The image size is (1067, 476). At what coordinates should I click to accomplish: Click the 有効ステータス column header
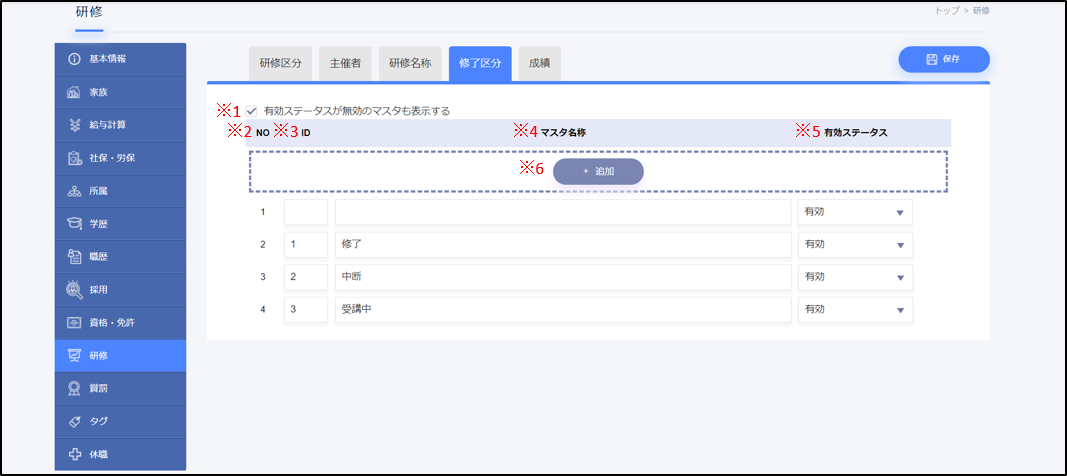pyautogui.click(x=855, y=133)
